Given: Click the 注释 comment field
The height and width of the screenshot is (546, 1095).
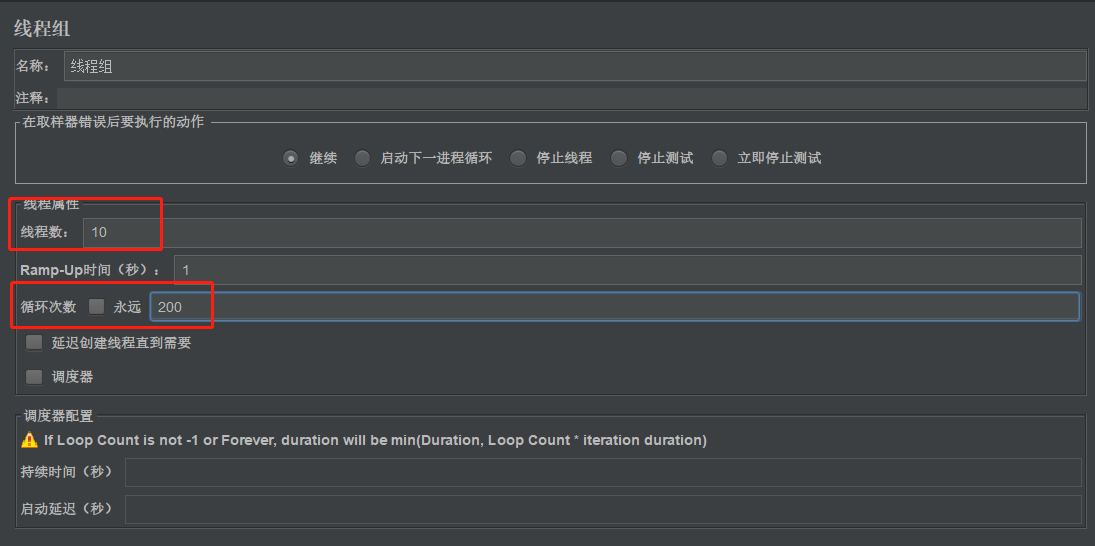Looking at the screenshot, I should [571, 98].
